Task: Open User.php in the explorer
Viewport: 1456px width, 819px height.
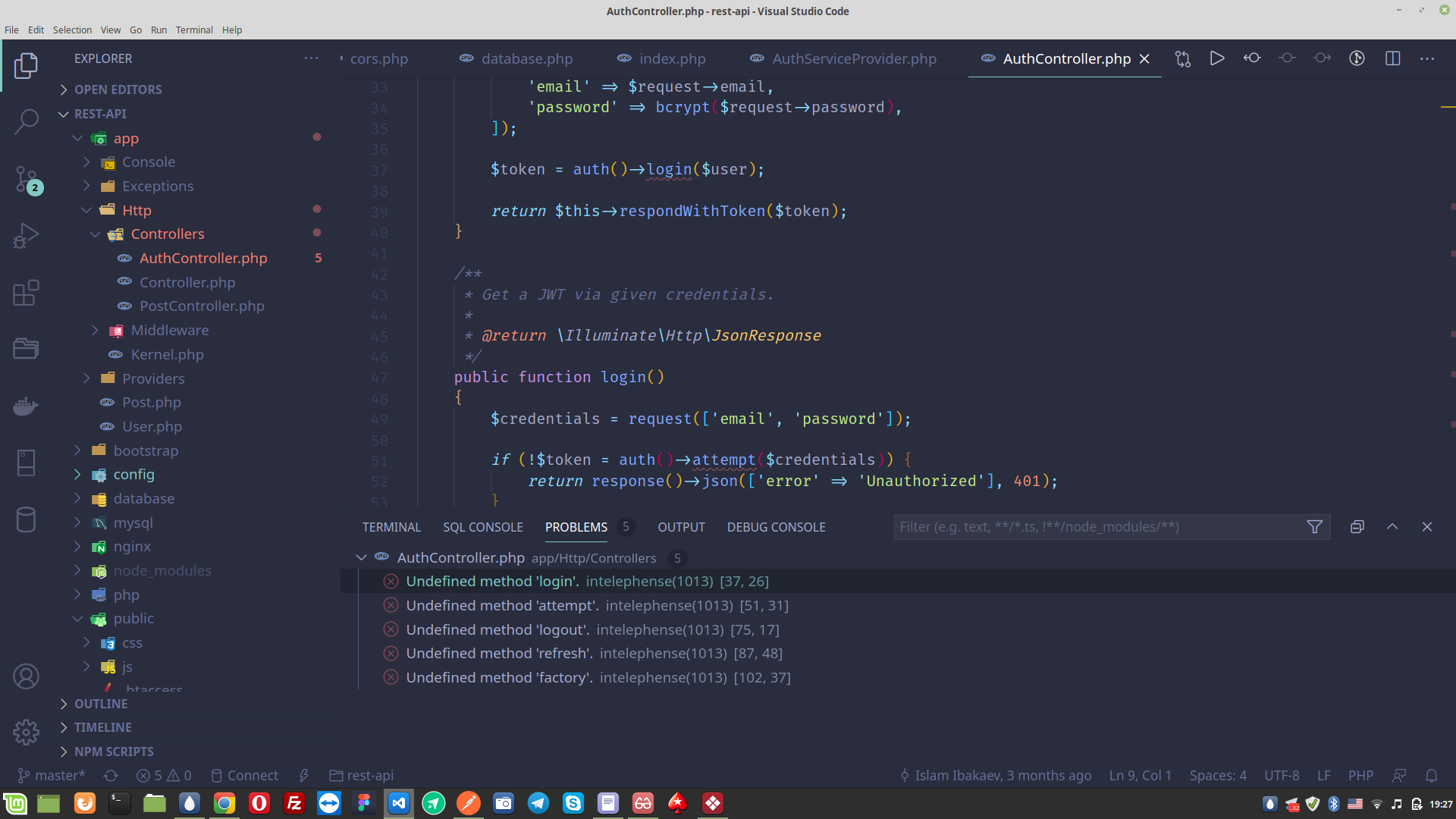Action: [152, 427]
